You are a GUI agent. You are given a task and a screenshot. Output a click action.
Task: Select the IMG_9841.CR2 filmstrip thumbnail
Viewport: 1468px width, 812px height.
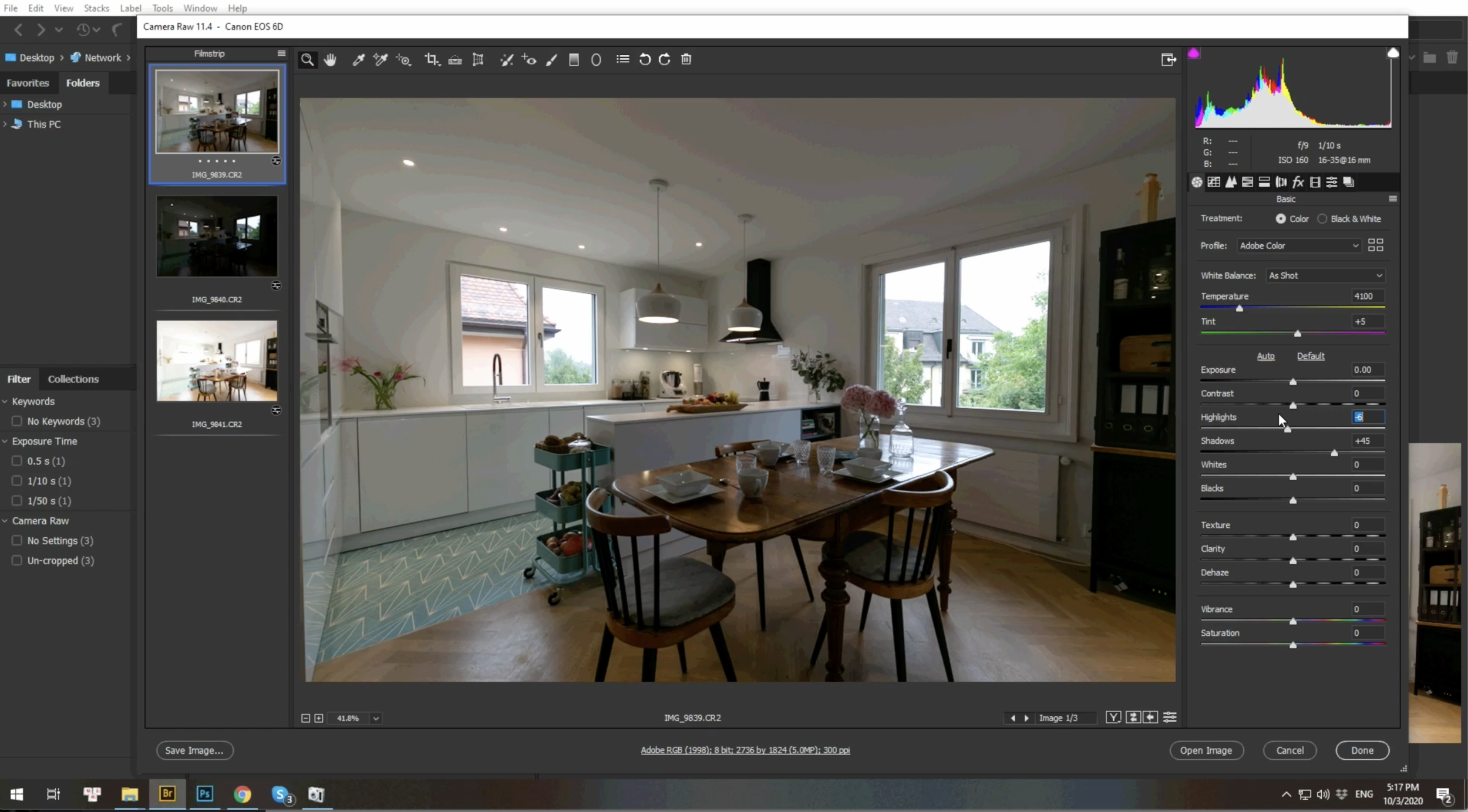click(217, 361)
